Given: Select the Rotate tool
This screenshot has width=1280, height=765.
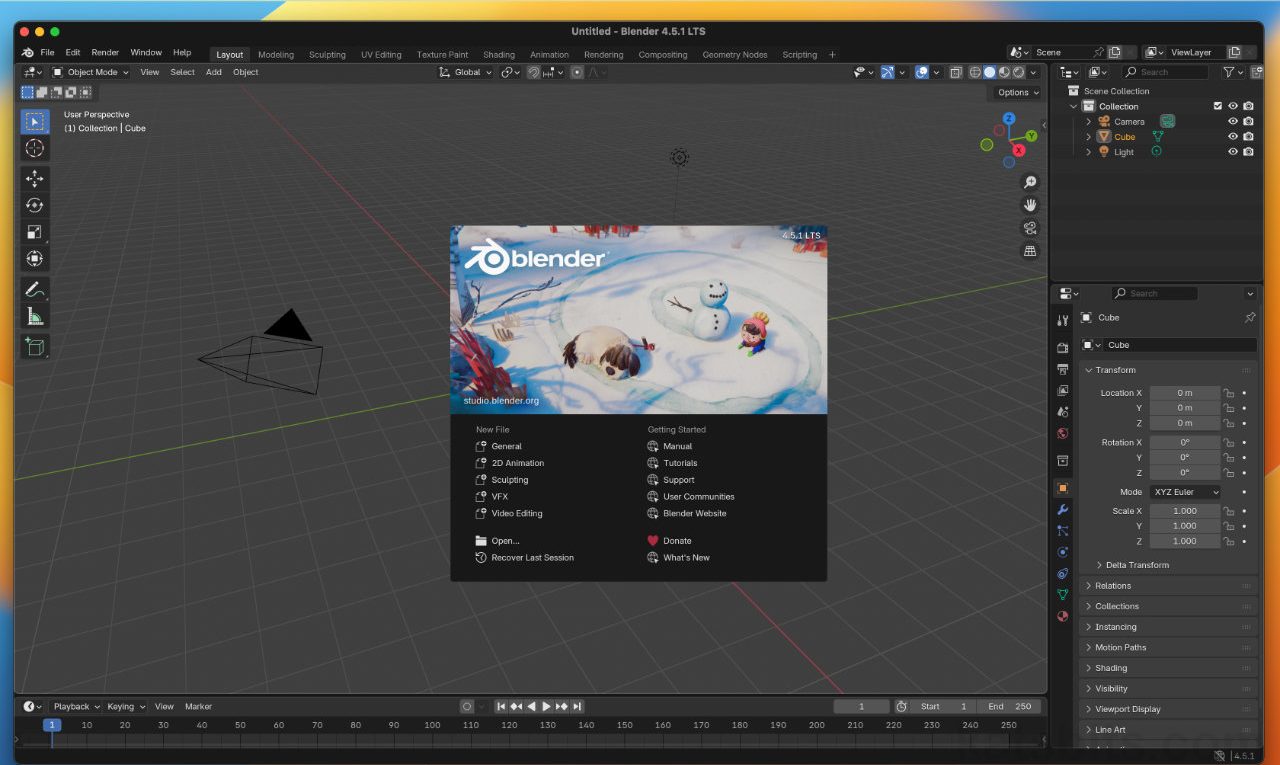Looking at the screenshot, I should point(35,205).
